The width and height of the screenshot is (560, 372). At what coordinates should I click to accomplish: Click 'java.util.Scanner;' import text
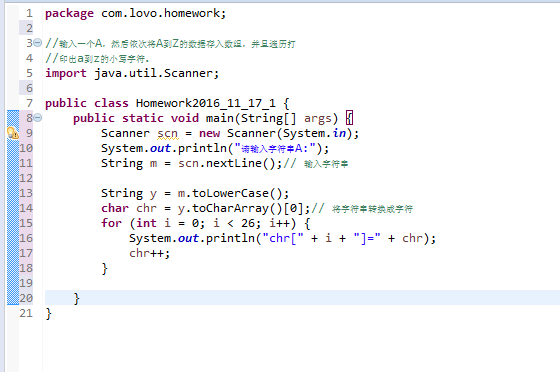pos(157,73)
